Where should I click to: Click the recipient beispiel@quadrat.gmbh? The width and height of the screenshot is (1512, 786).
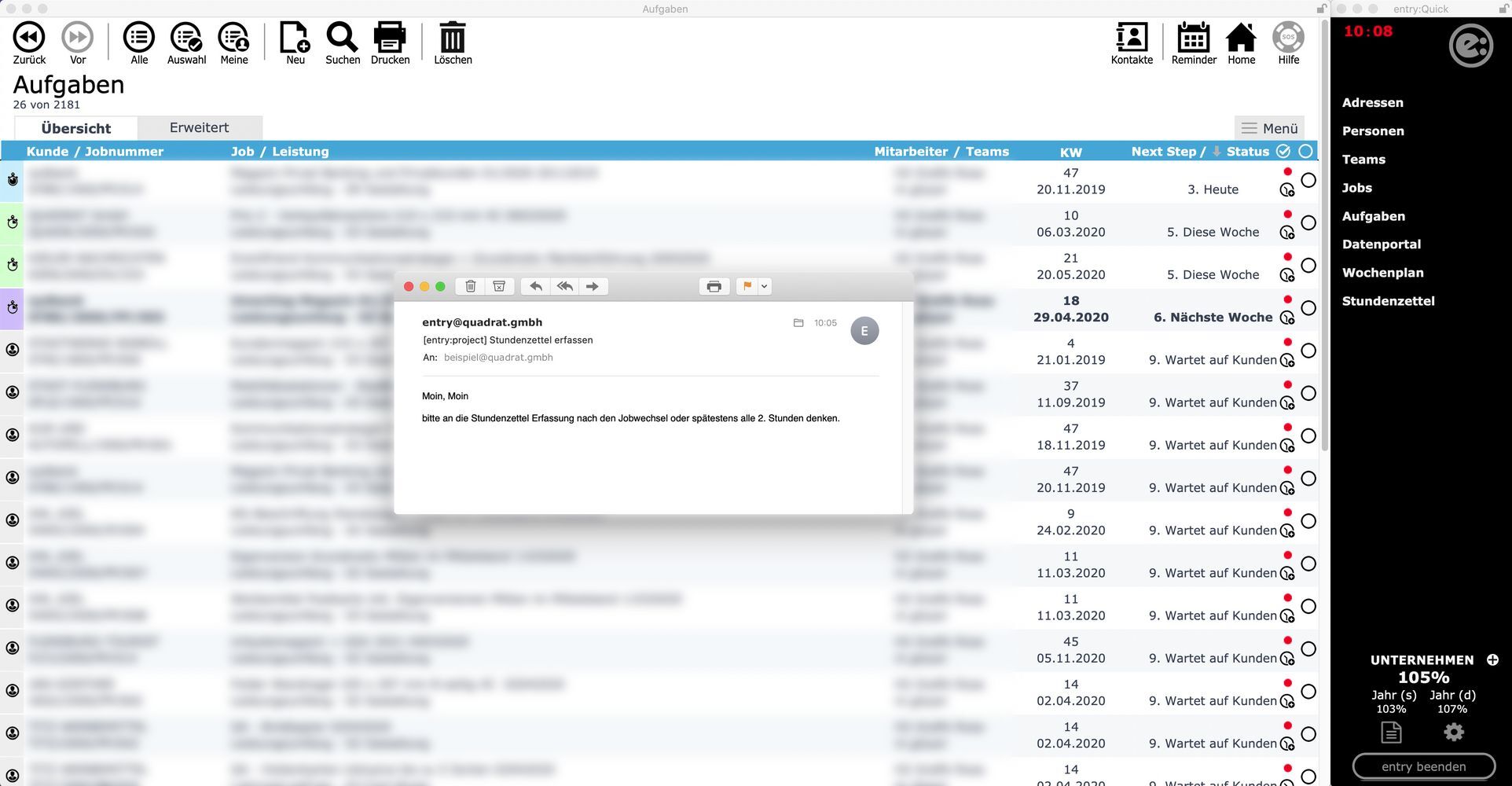498,358
